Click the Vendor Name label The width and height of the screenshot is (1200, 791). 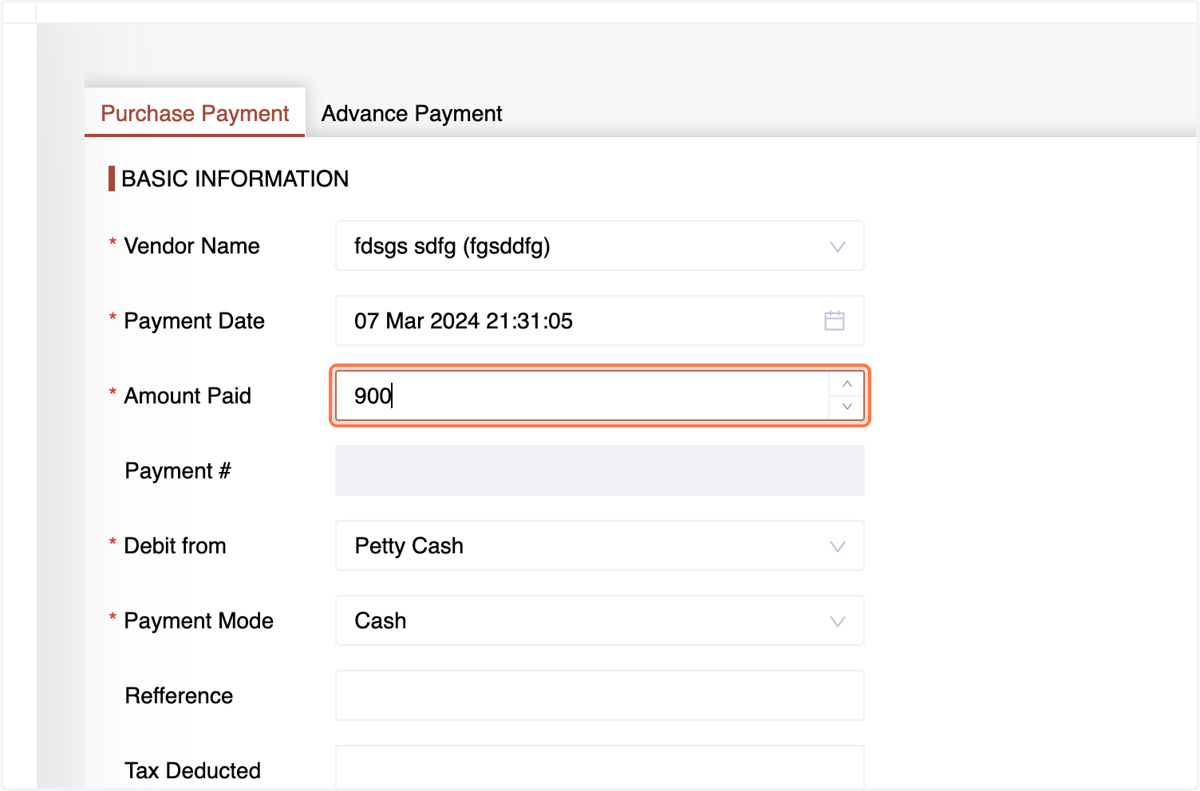click(x=191, y=246)
